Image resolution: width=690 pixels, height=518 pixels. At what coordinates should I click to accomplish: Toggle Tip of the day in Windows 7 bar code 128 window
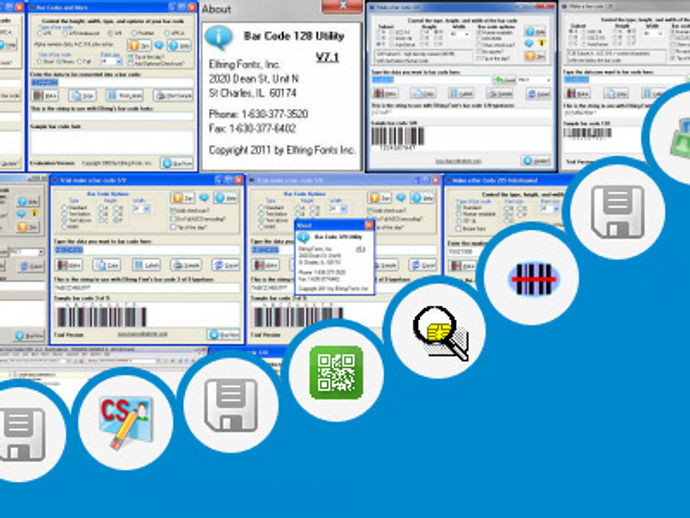pos(479,58)
